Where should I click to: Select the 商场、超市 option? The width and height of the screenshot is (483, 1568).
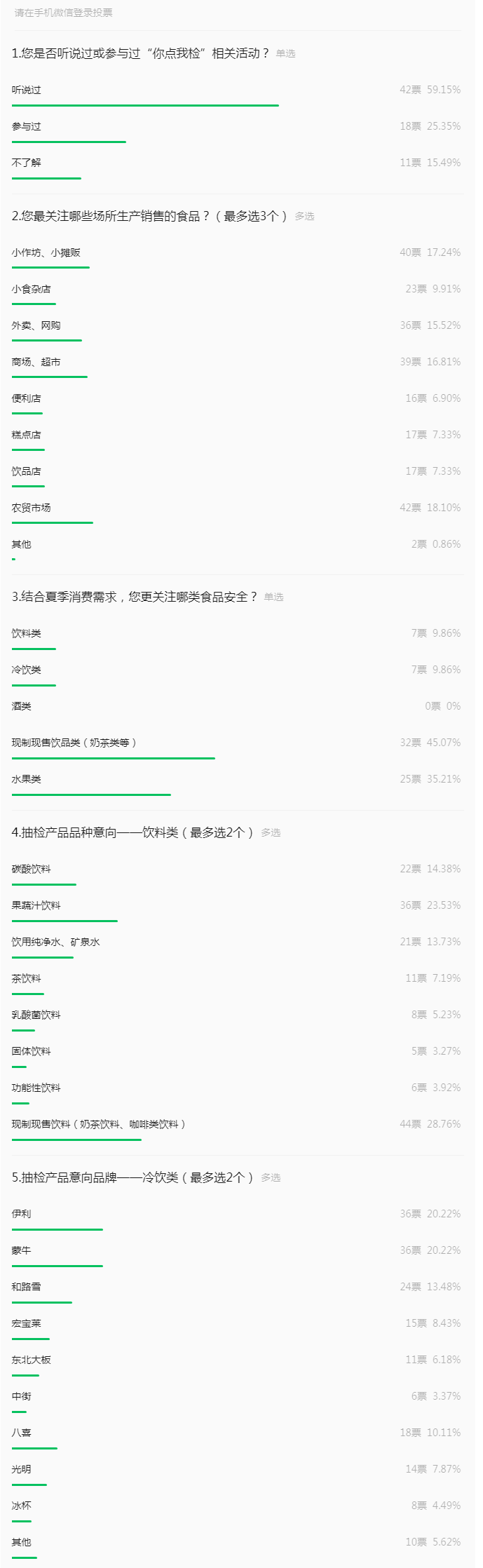pyautogui.click(x=236, y=366)
